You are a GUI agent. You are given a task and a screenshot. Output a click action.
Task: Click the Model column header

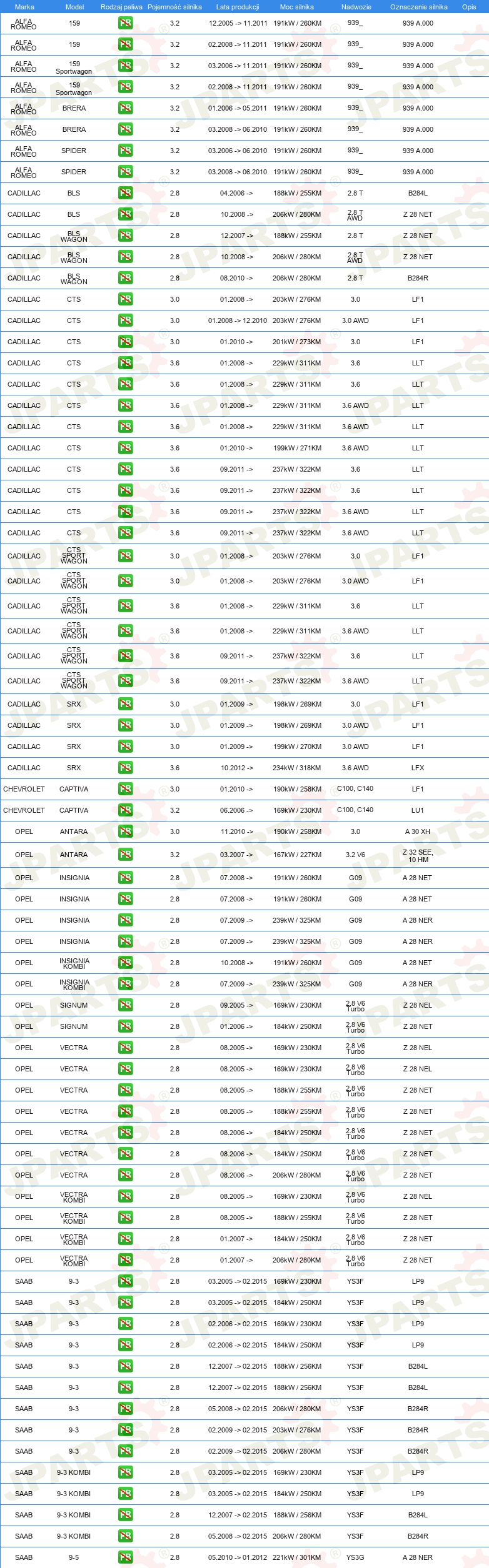[x=74, y=7]
